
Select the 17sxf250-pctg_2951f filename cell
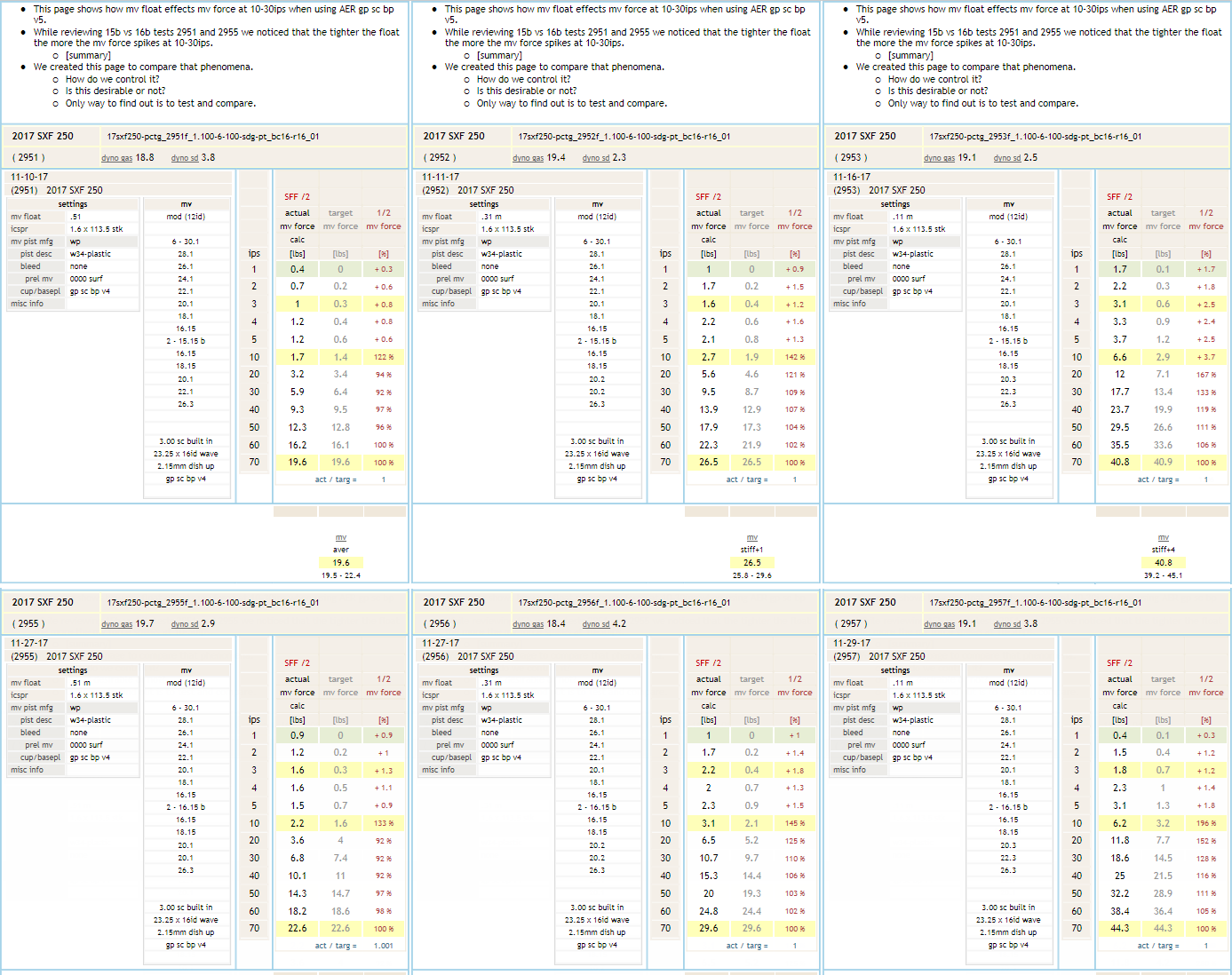tap(213, 137)
